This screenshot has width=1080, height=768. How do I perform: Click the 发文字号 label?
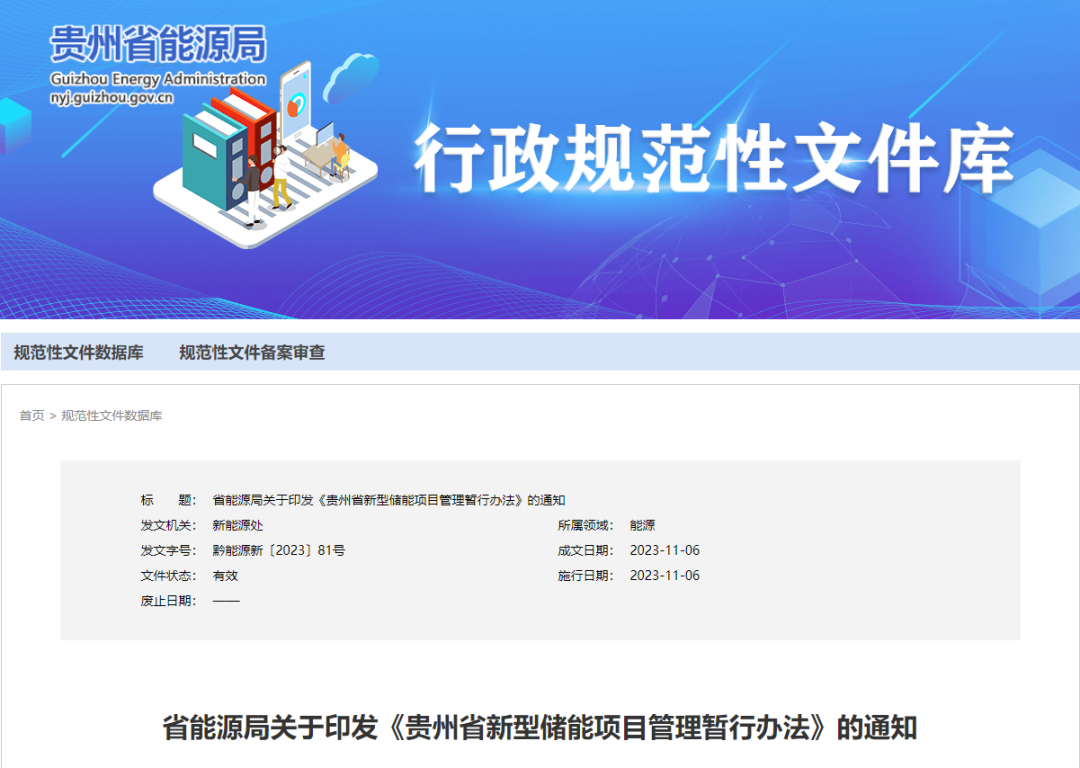coord(168,550)
